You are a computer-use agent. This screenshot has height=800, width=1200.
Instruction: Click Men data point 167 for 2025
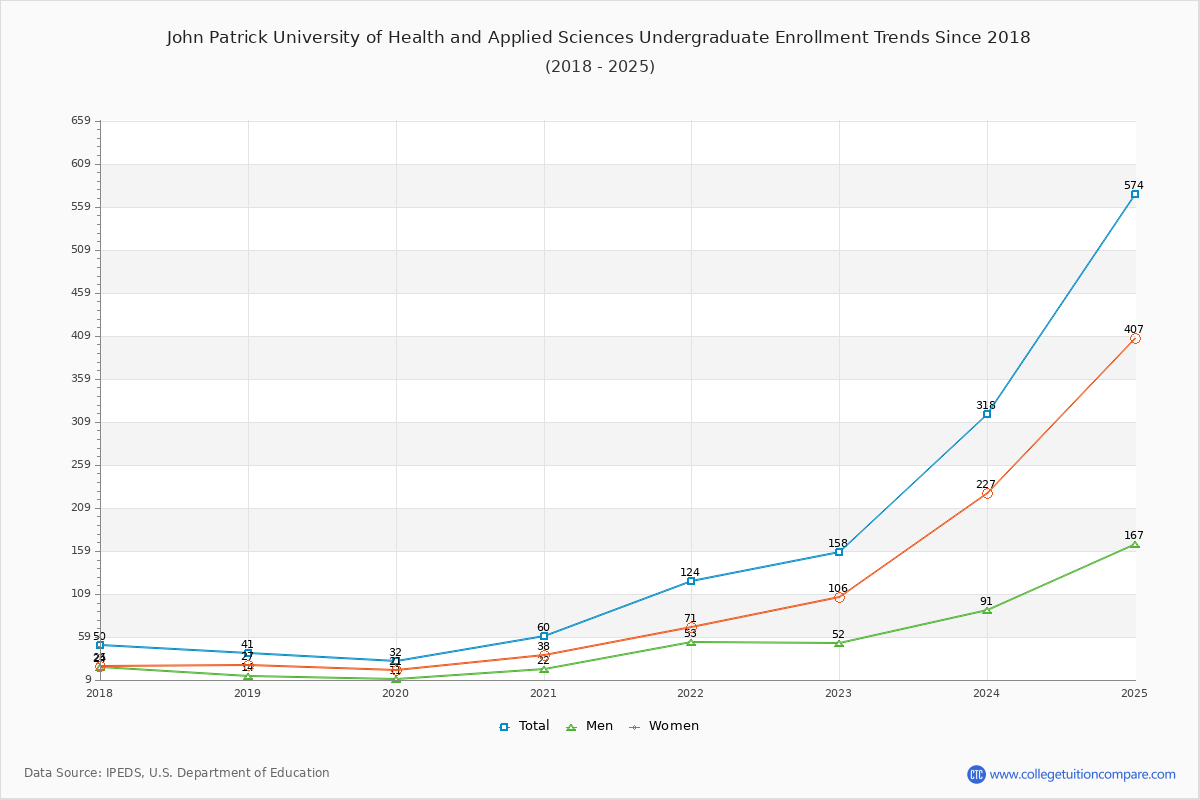coord(1135,544)
